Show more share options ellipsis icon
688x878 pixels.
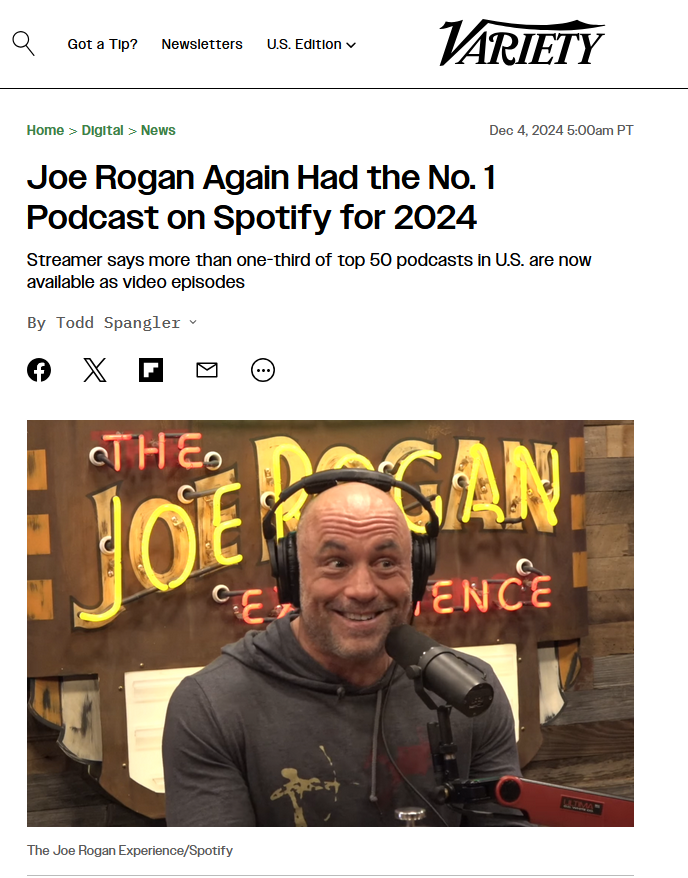pyautogui.click(x=263, y=370)
